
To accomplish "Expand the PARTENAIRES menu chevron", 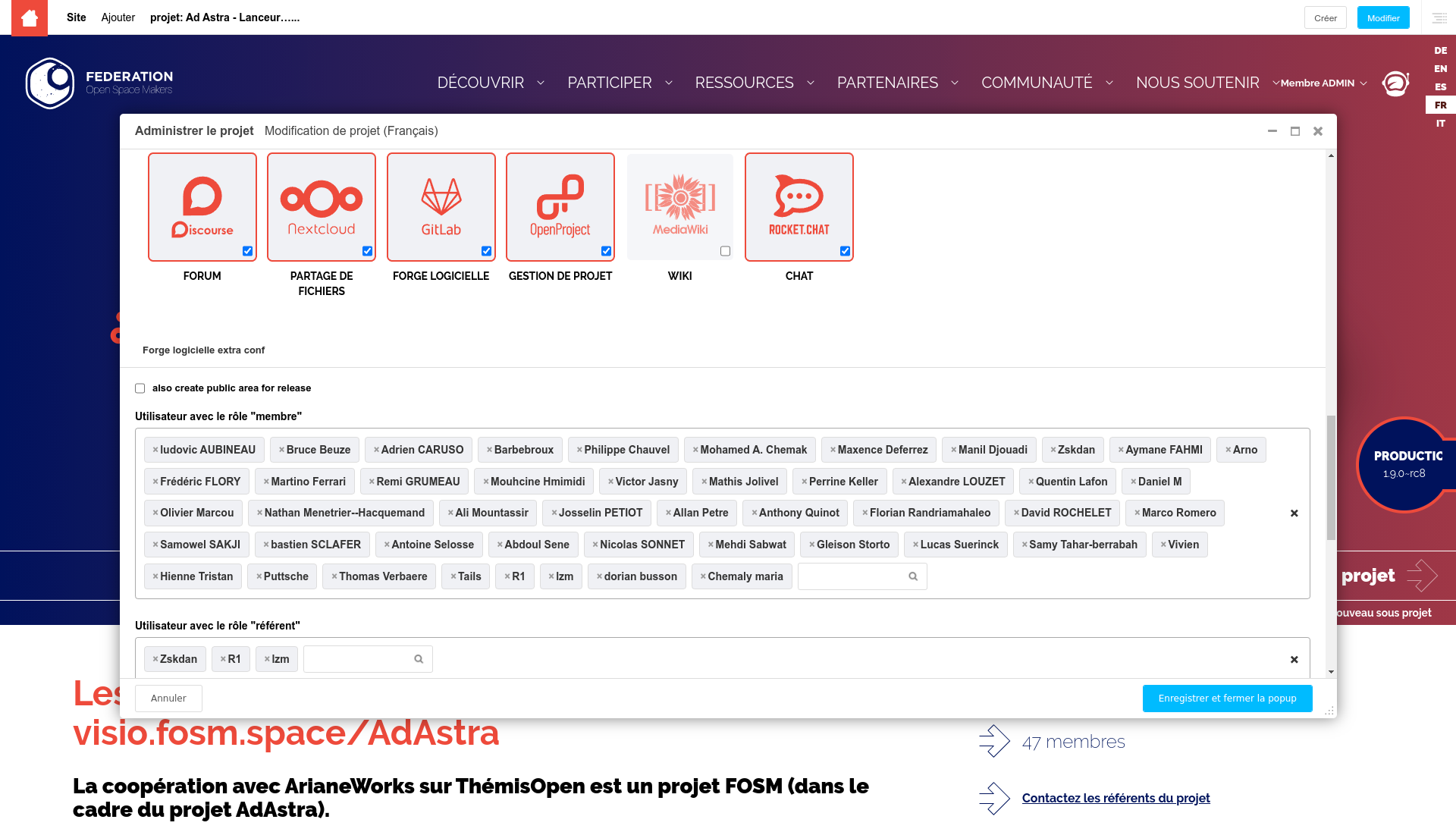I will point(955,83).
